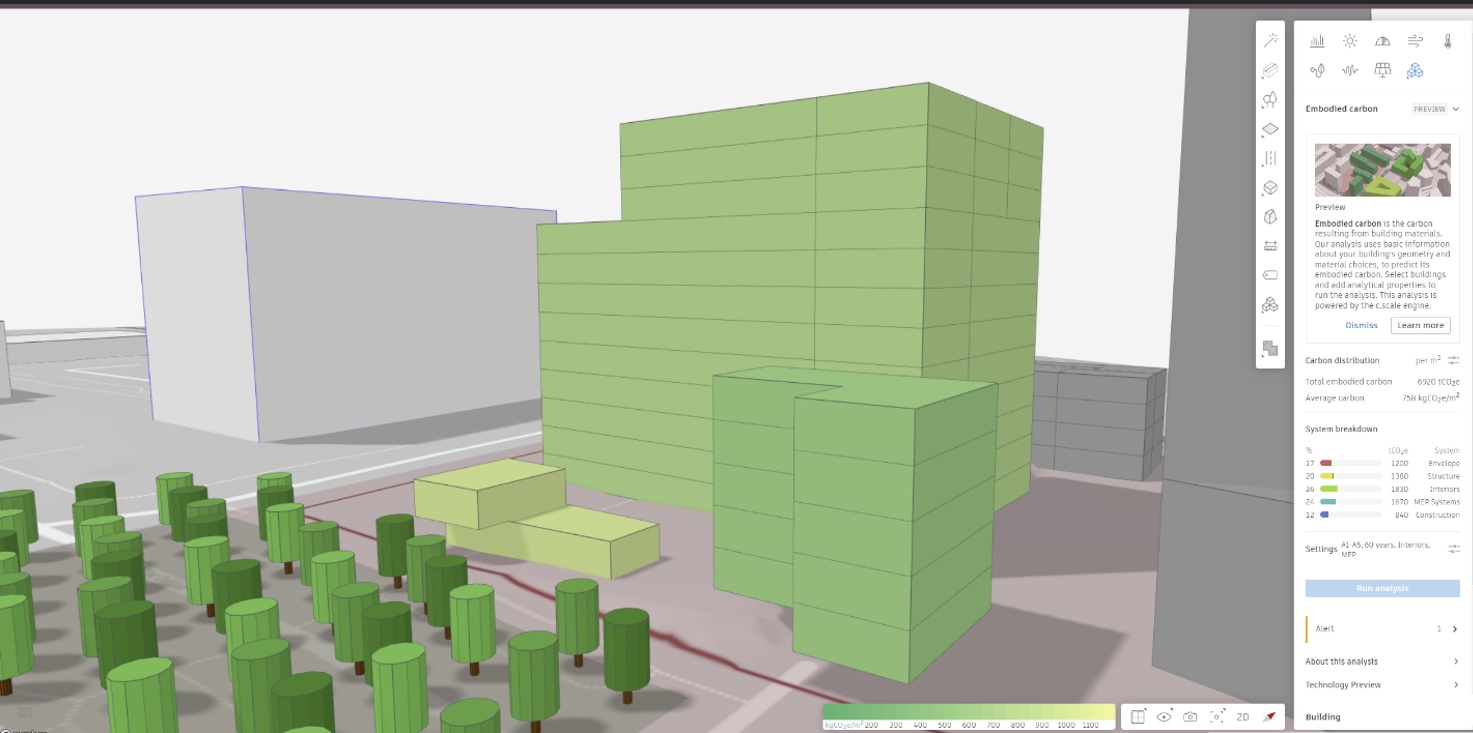Select the Sun hours analysis icon
This screenshot has height=733, width=1473.
point(1349,41)
